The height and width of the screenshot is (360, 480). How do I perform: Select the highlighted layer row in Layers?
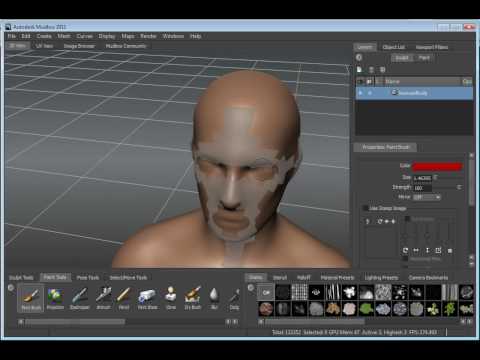point(414,93)
